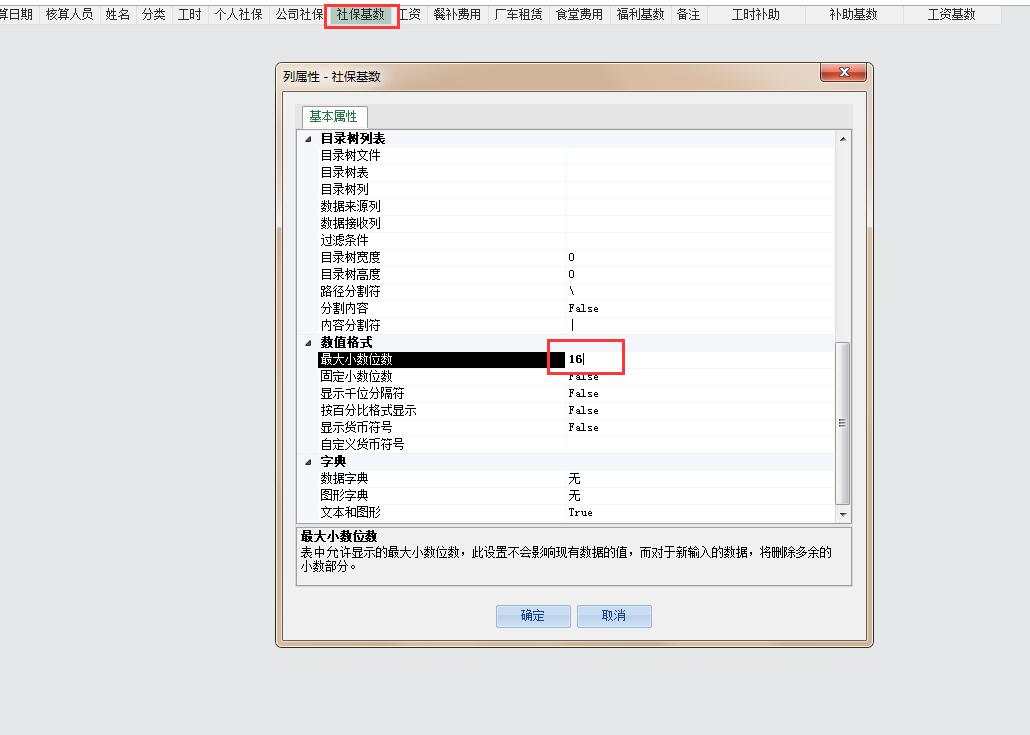This screenshot has width=1030, height=735.
Task: Select the 按百分比格式显示 False value
Action: (583, 411)
